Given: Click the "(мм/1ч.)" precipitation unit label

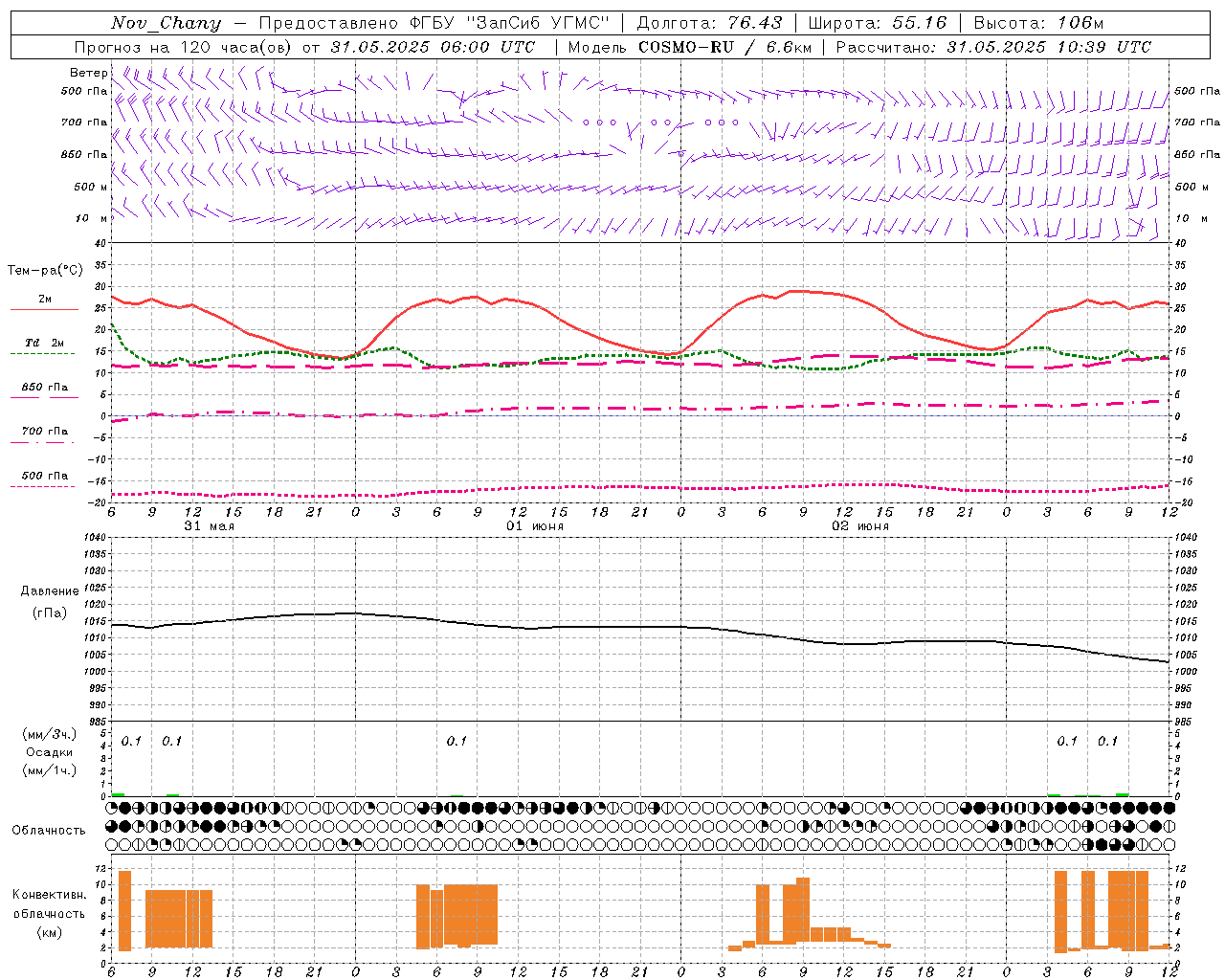Looking at the screenshot, I should pyautogui.click(x=50, y=770).
